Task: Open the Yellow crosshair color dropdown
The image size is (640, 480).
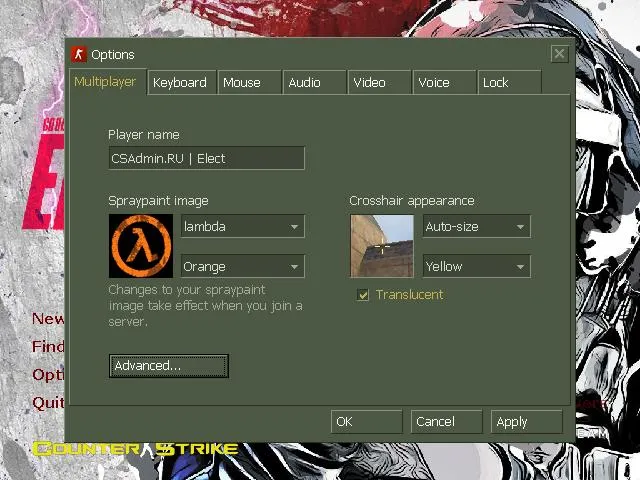Action: tap(476, 266)
